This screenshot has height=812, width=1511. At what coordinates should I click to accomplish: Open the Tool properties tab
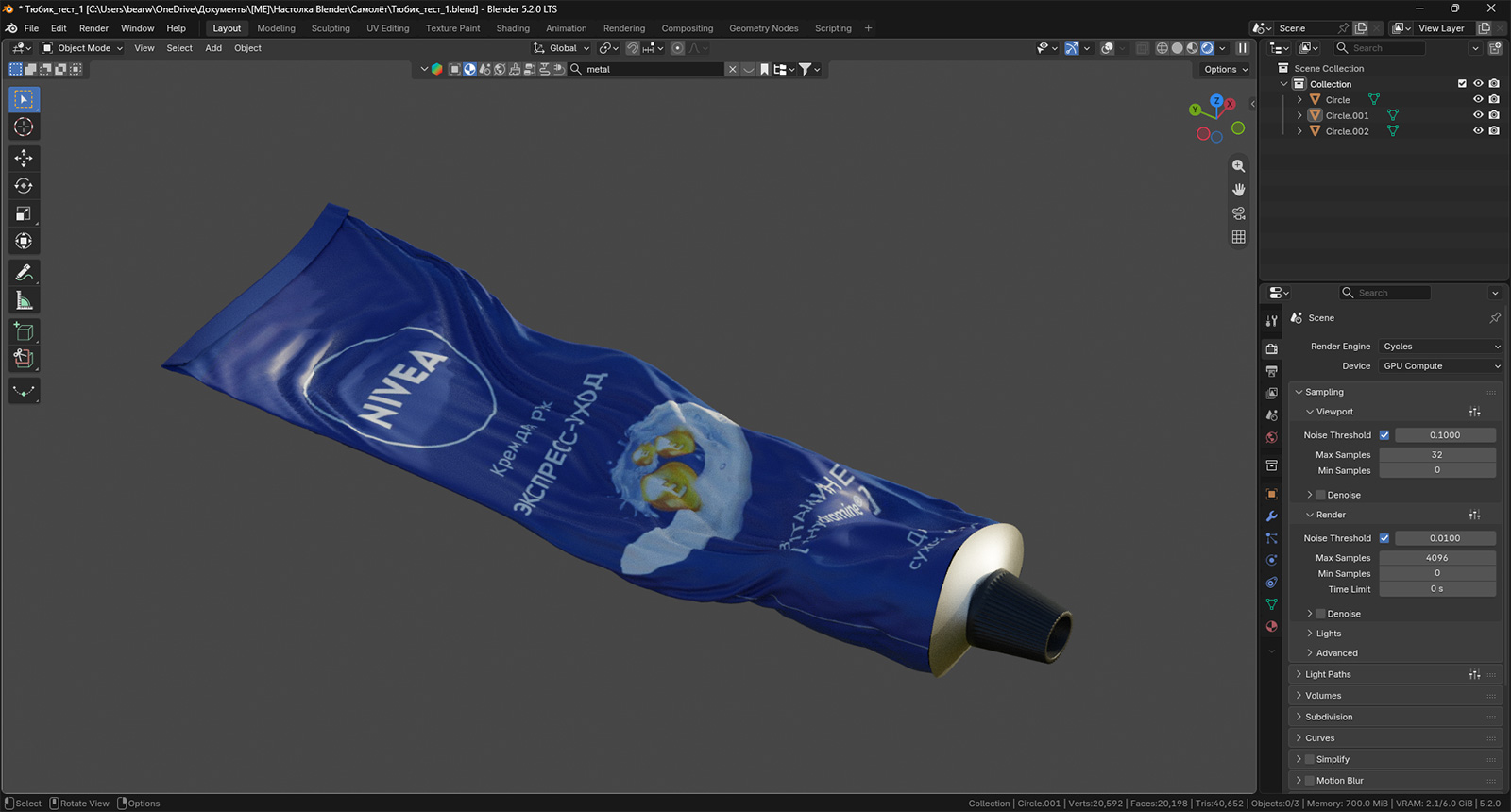click(1272, 321)
